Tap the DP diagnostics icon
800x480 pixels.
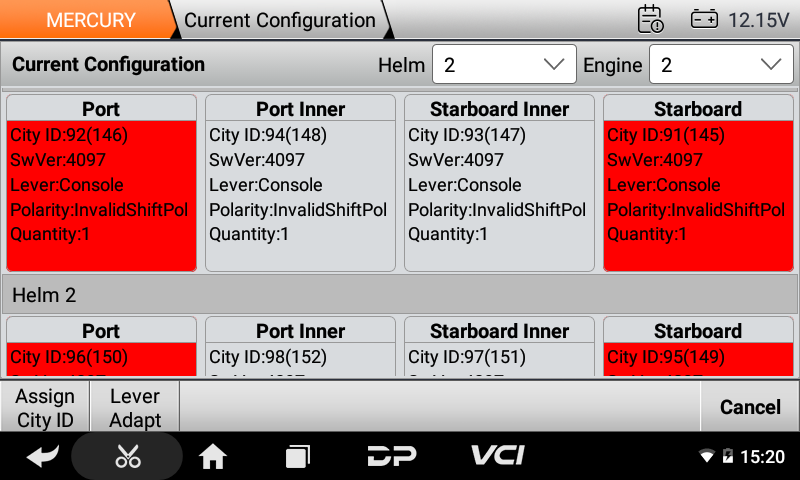[392, 457]
